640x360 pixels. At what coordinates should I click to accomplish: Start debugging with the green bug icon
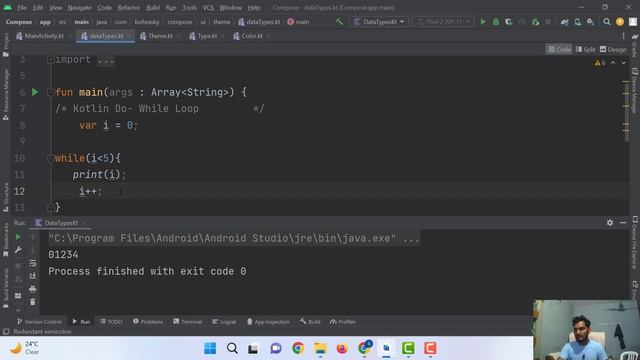496,22
